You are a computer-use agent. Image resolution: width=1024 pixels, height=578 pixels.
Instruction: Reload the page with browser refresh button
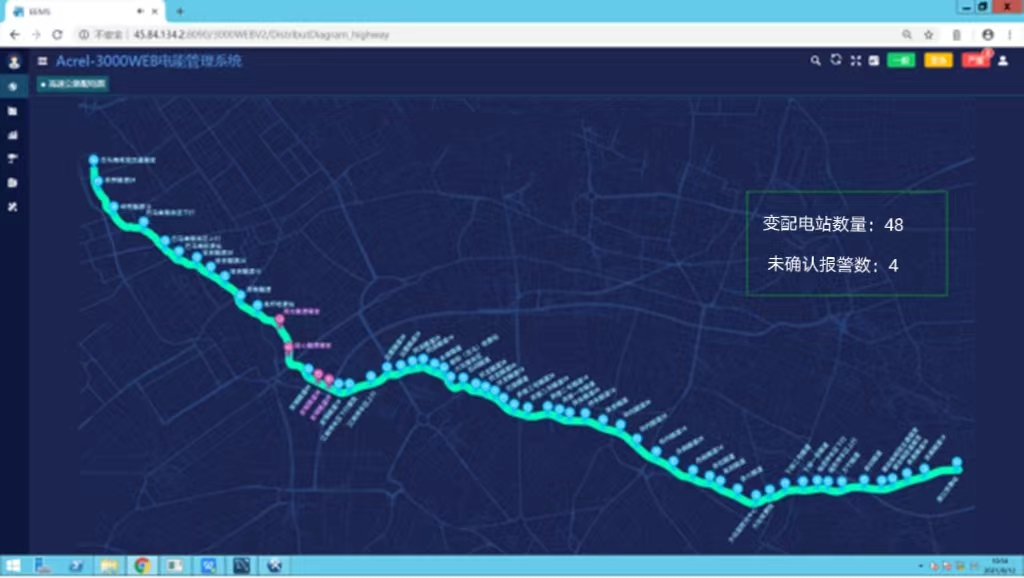(x=57, y=35)
